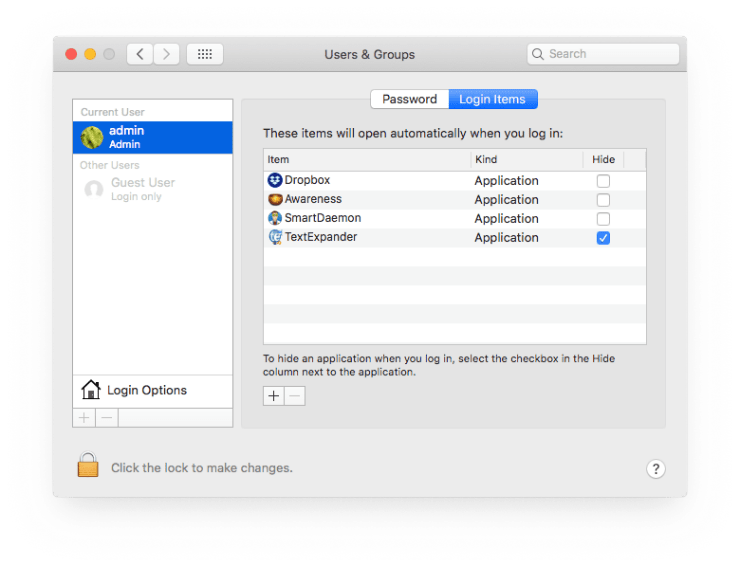Click 'Click the lock to make changes' text

(x=202, y=468)
